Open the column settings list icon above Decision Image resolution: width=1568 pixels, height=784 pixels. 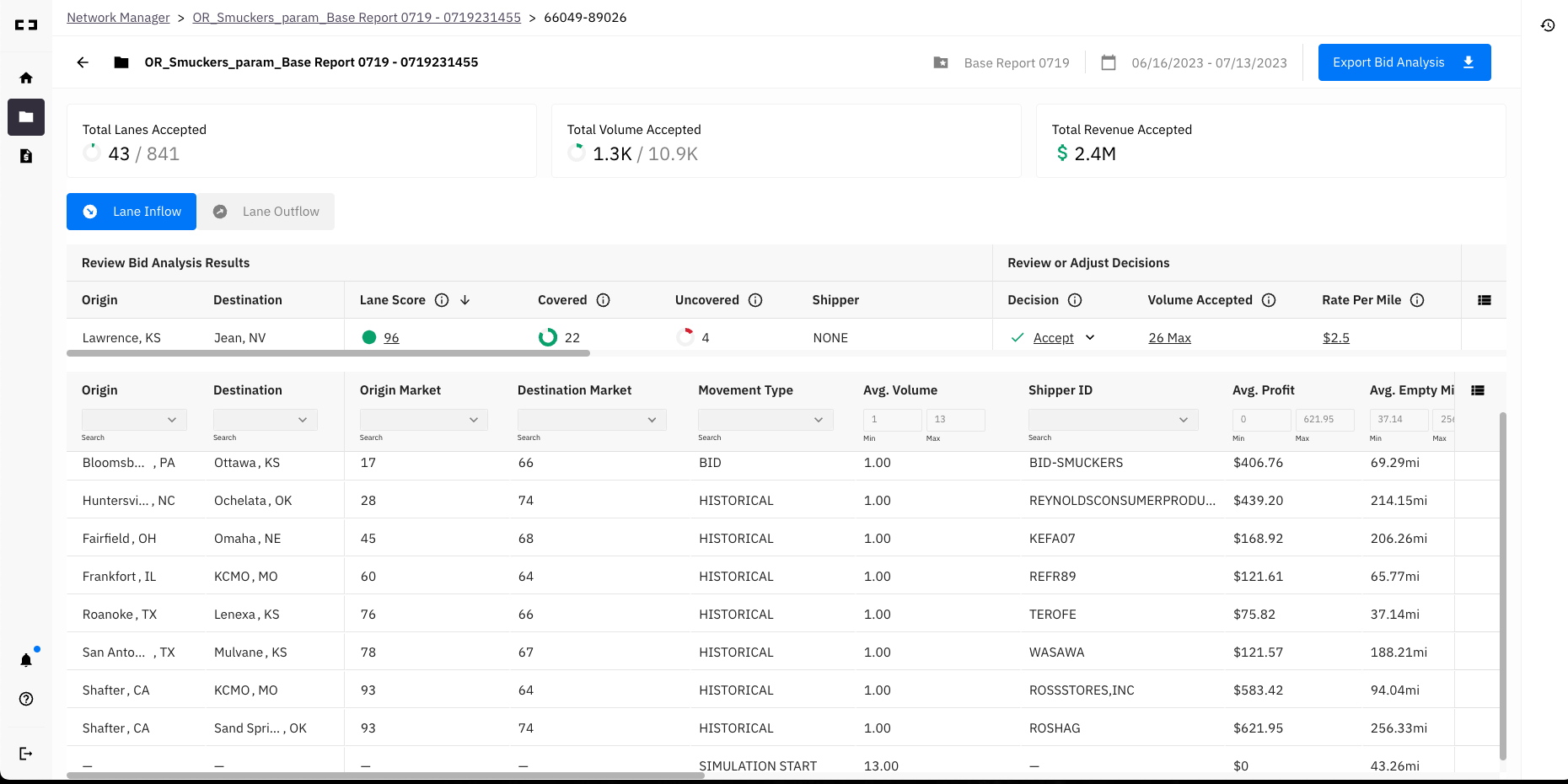1485,299
